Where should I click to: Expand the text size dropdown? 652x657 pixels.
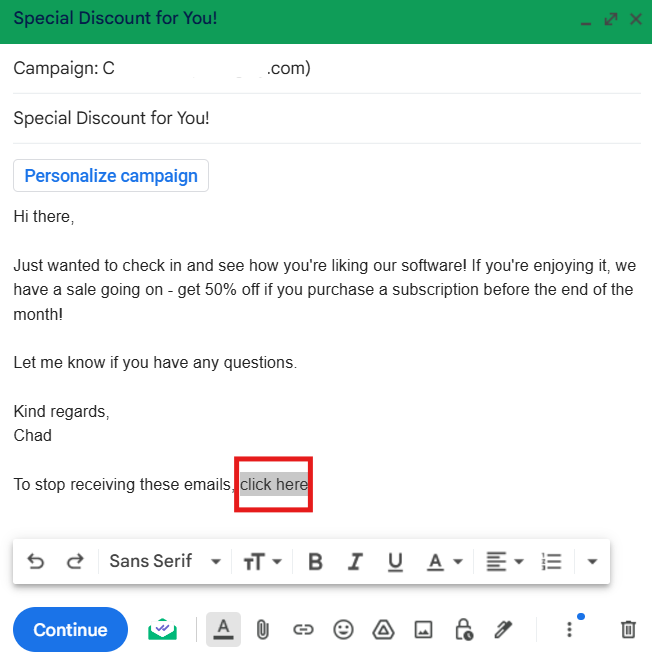click(x=262, y=561)
